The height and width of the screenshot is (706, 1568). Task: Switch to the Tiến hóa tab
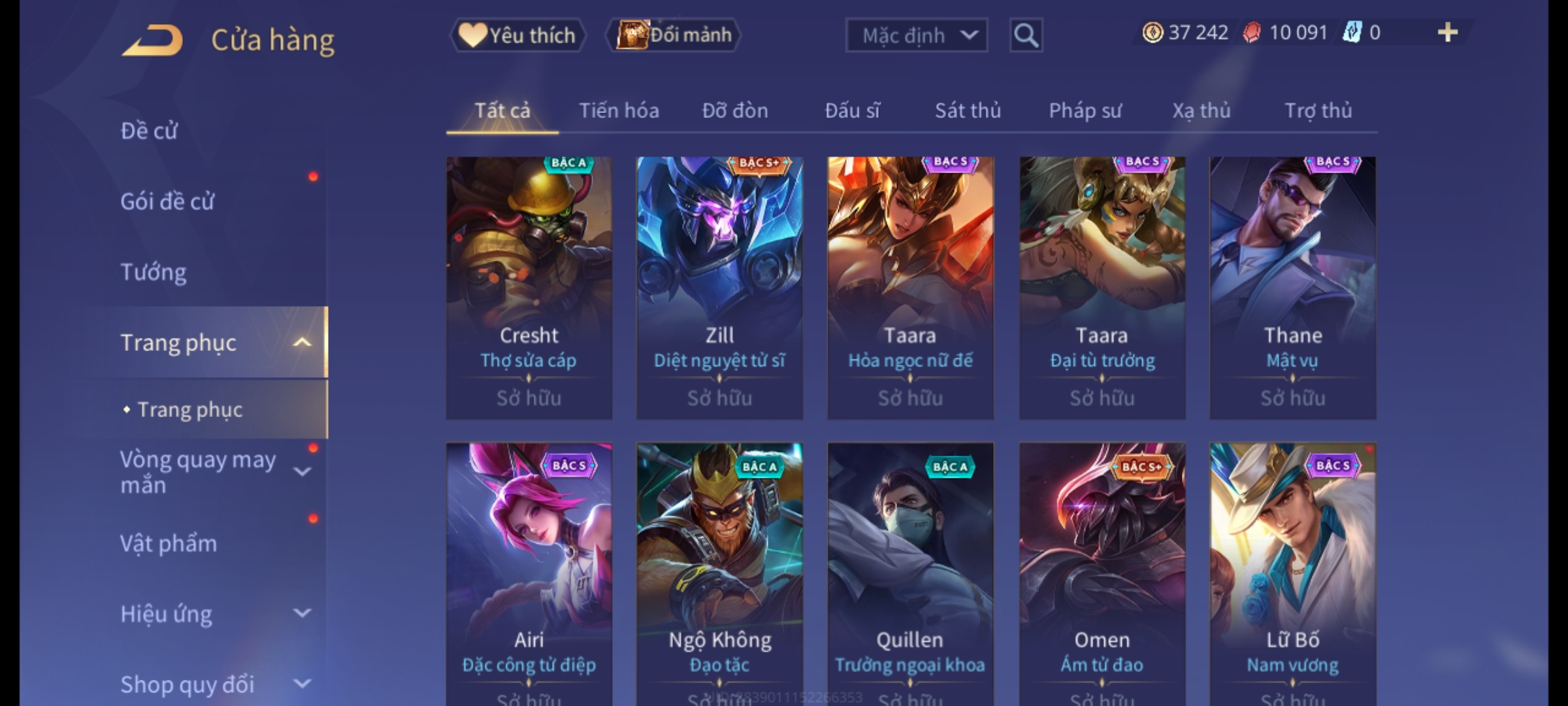point(619,110)
